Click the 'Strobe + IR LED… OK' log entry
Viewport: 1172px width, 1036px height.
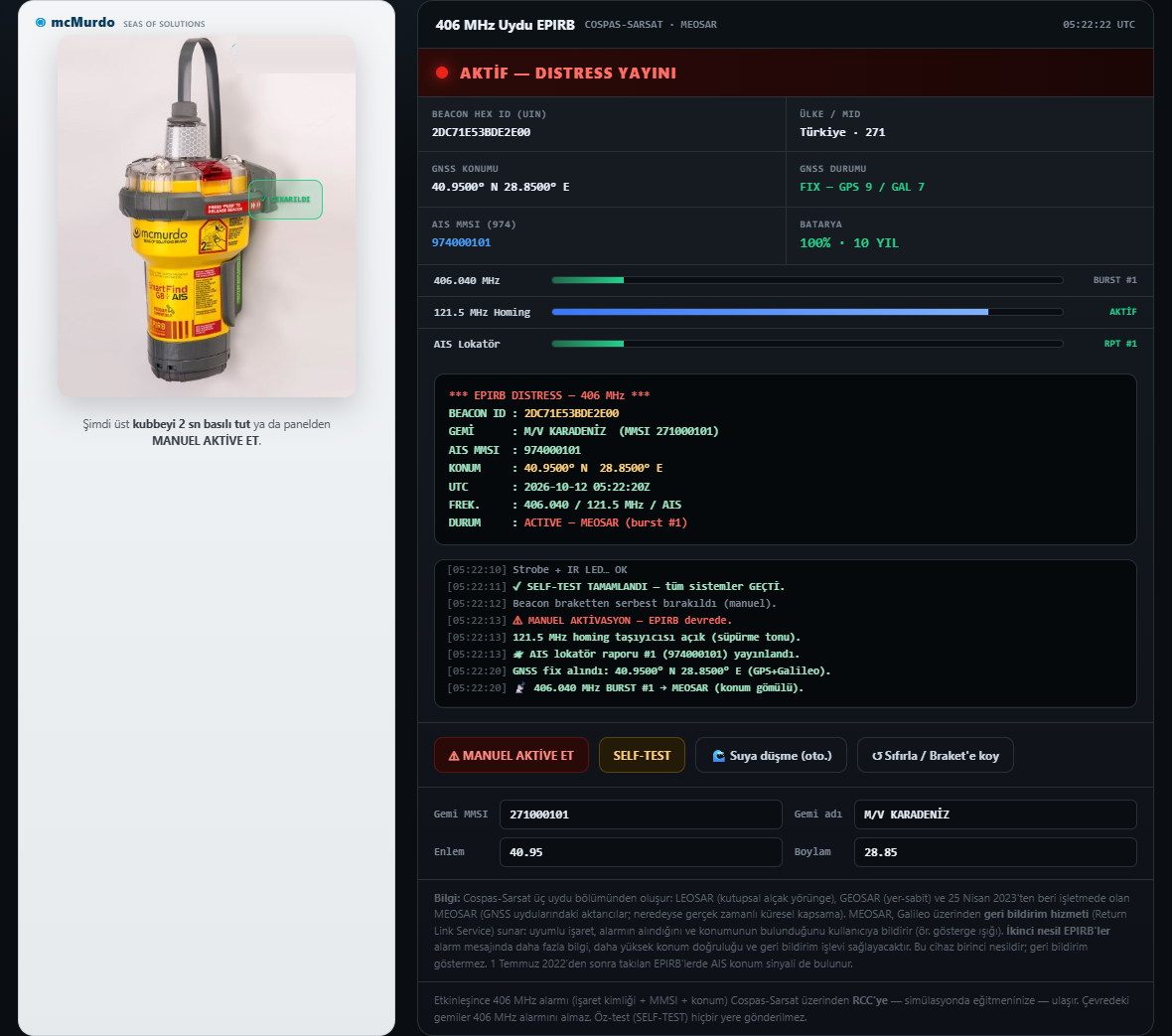(537, 569)
